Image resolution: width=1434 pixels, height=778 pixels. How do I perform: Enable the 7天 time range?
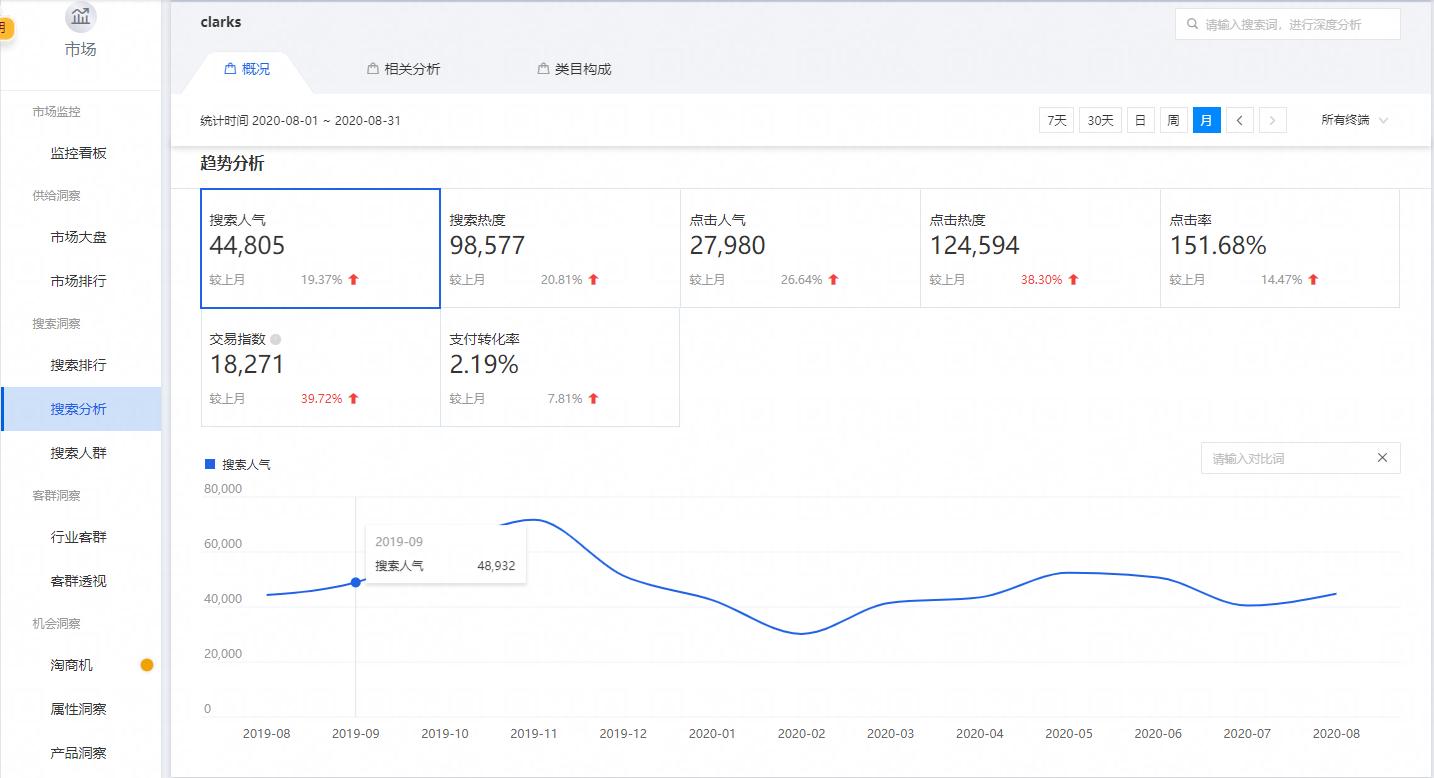(1056, 120)
